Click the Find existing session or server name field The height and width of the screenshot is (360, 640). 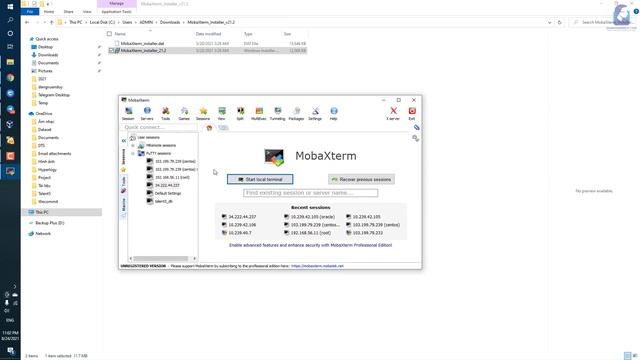tap(311, 193)
